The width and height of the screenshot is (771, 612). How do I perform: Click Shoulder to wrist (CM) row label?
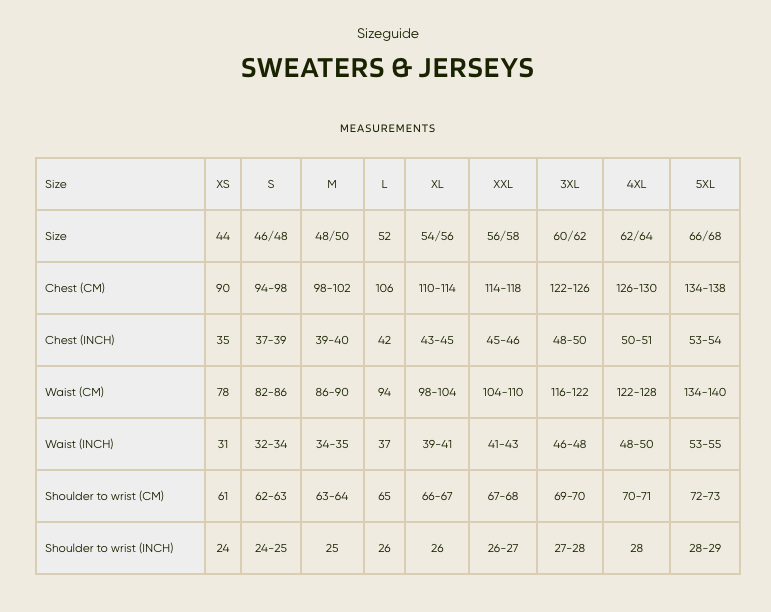[104, 496]
